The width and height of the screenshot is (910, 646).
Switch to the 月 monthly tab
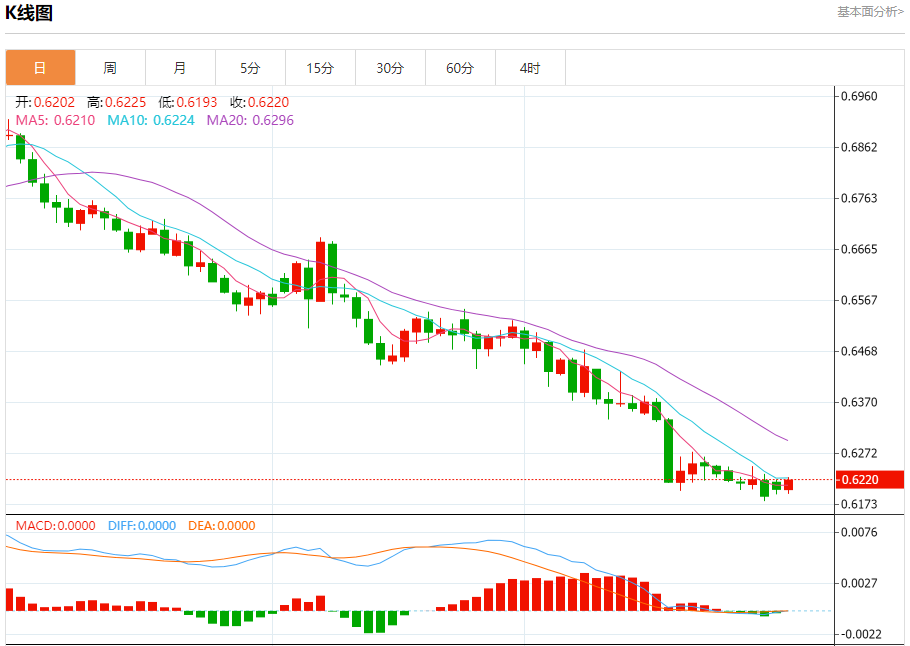click(180, 68)
